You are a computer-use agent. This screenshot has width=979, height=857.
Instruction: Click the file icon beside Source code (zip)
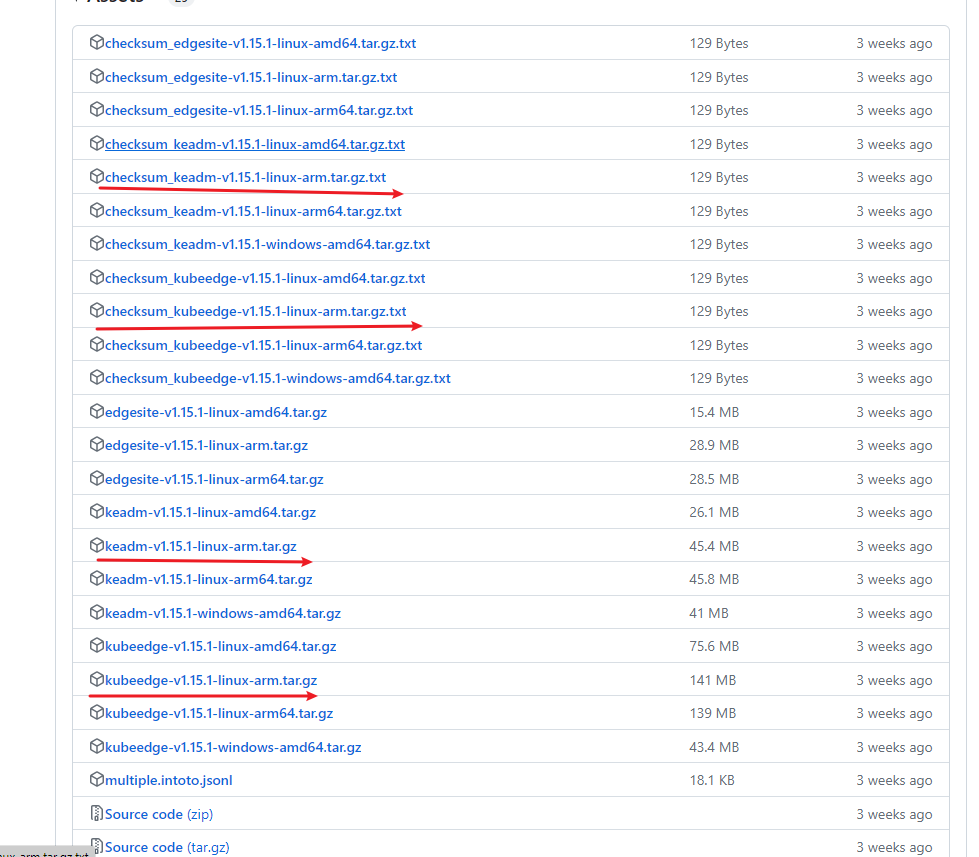click(x=96, y=813)
